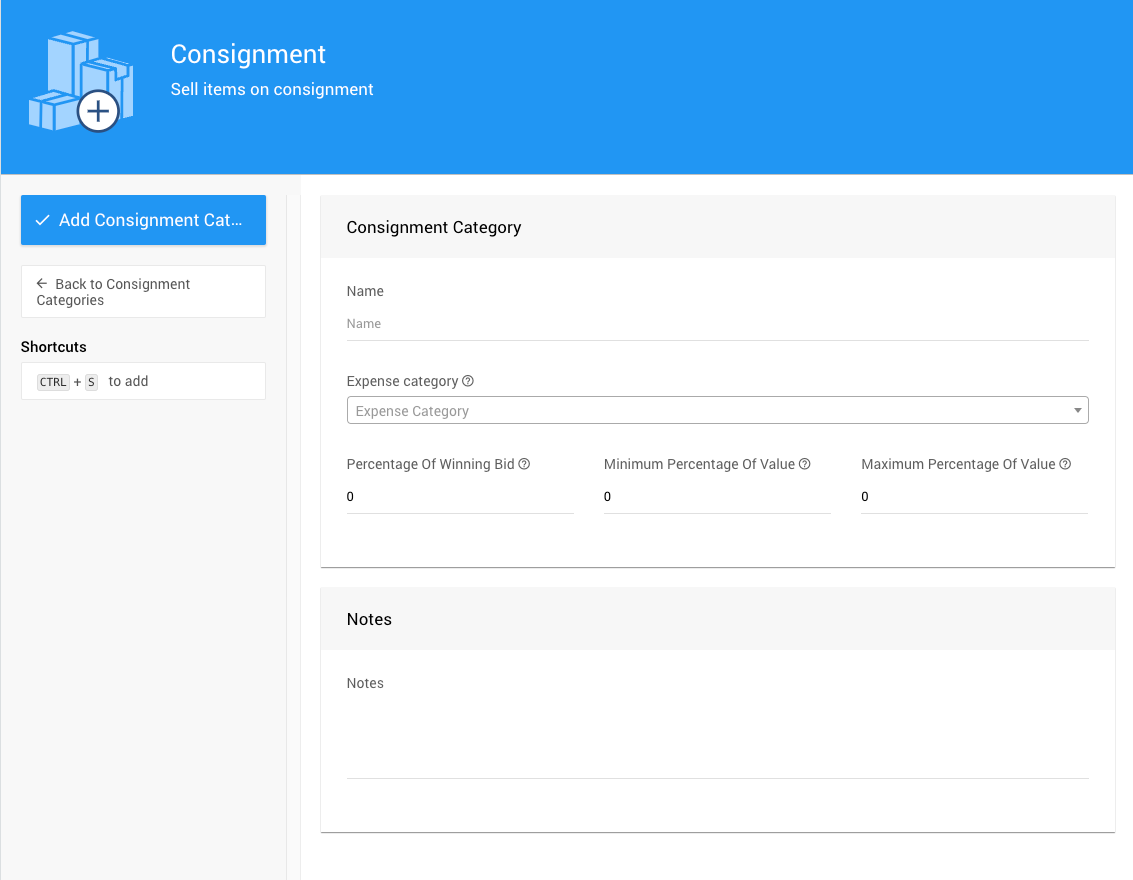
Task: Focus the Name text field
Action: pos(716,324)
